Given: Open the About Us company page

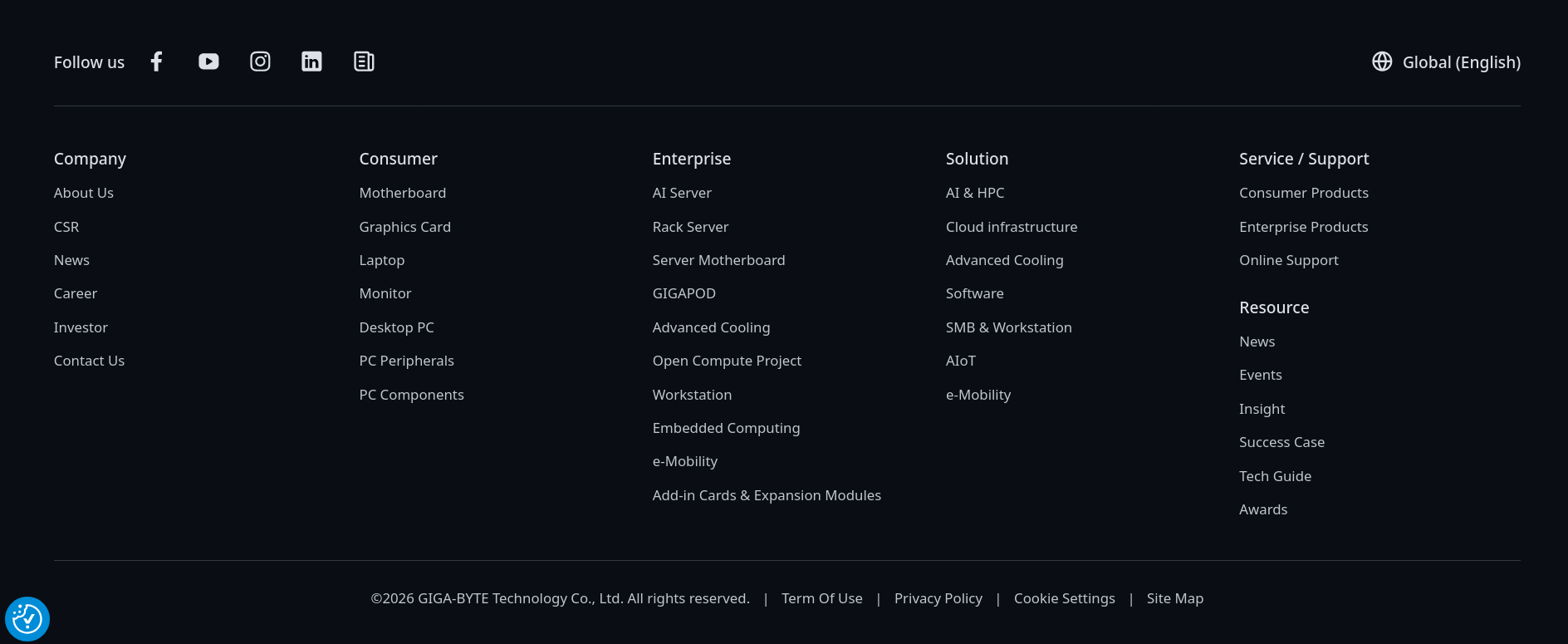Looking at the screenshot, I should (x=84, y=193).
